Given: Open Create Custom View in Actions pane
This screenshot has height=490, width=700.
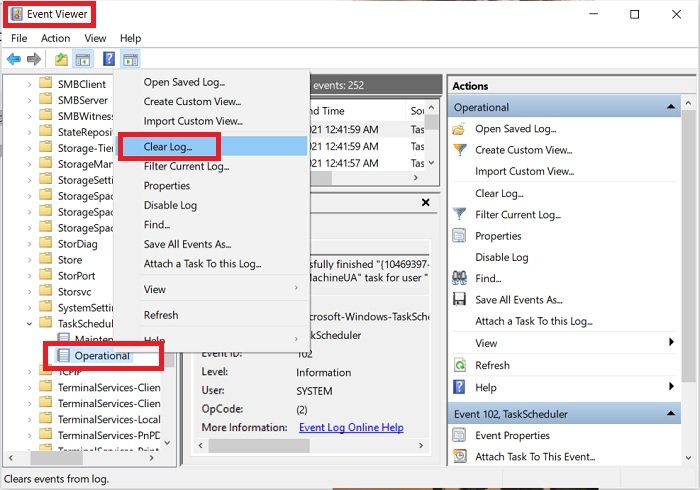Looking at the screenshot, I should (x=523, y=150).
